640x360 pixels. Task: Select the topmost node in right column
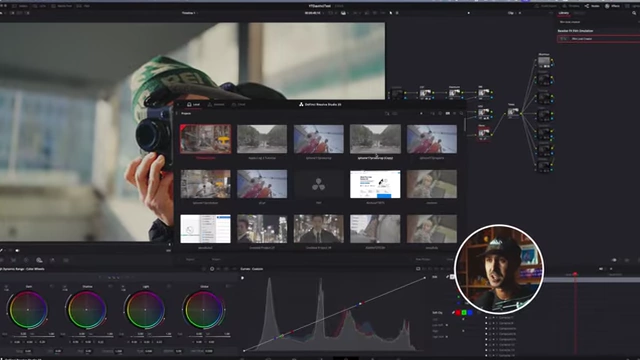pyautogui.click(x=544, y=62)
